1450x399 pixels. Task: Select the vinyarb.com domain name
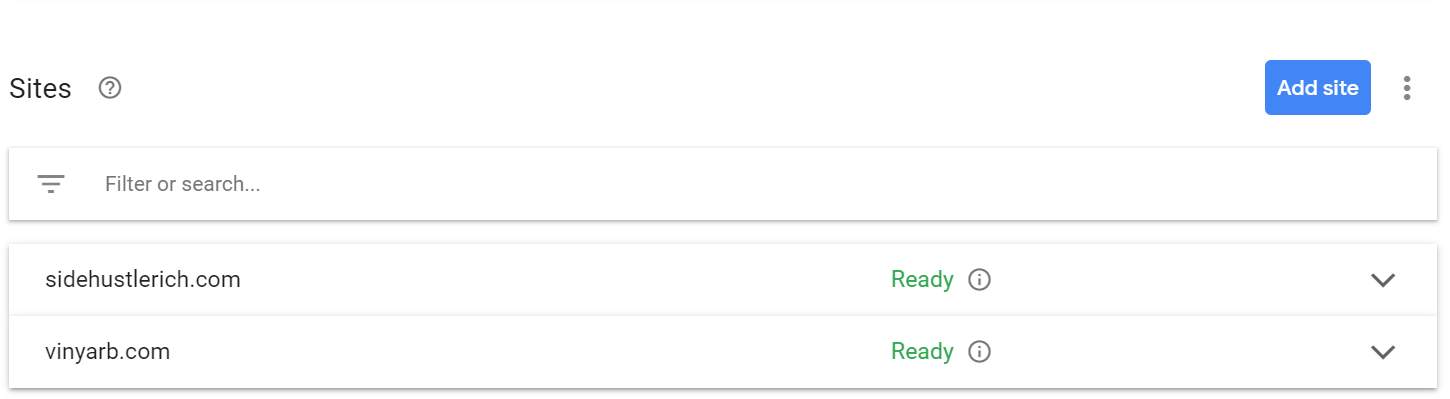click(x=108, y=352)
